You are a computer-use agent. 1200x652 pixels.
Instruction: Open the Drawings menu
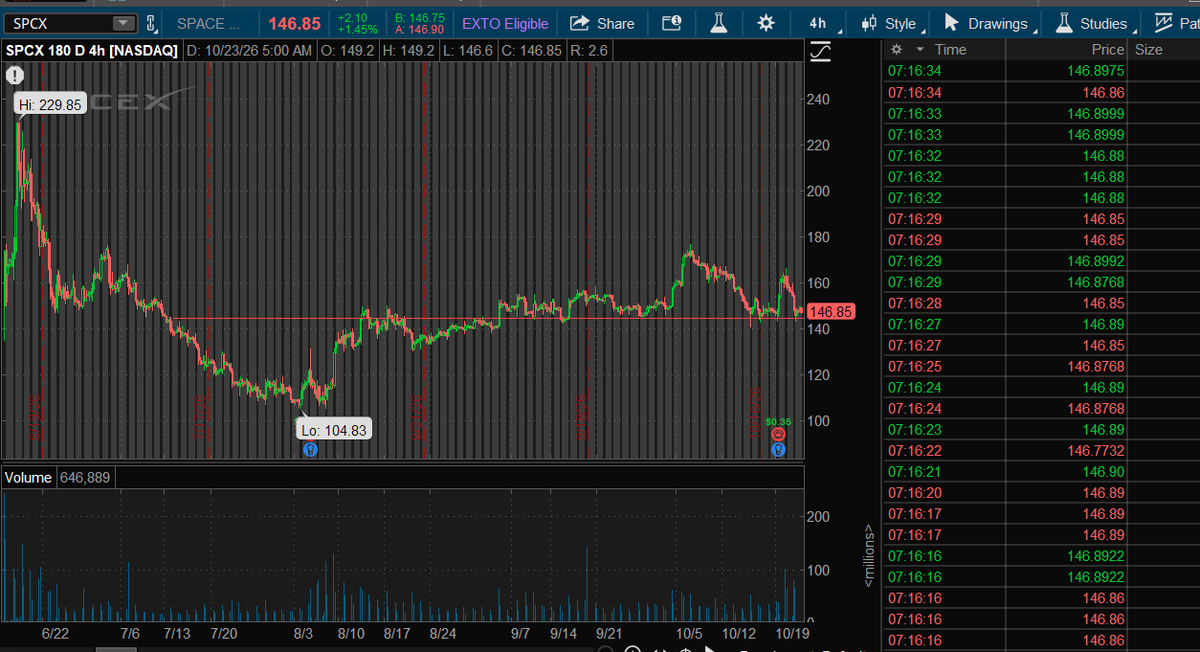click(x=985, y=23)
